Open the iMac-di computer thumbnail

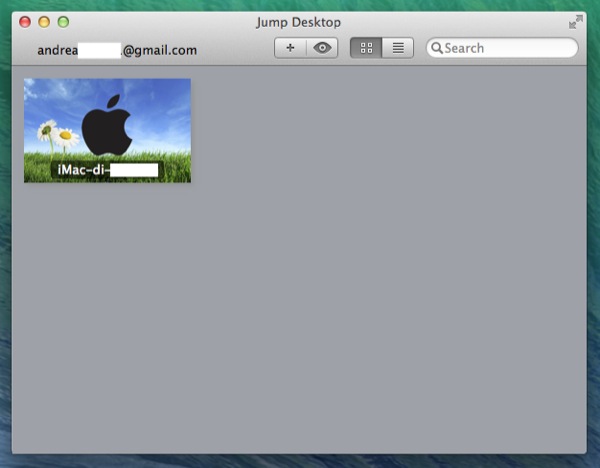coord(108,130)
